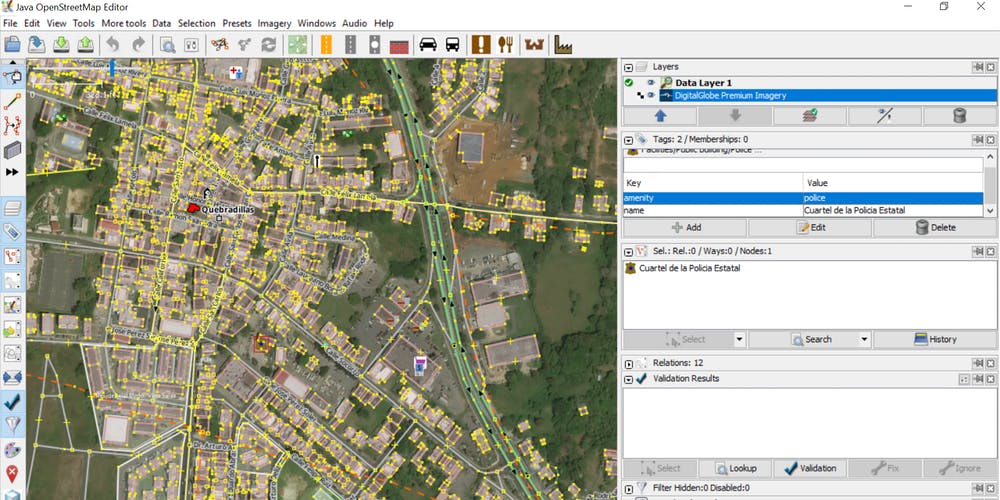Activate the Draw nodes tool
Image resolution: width=1000 pixels, height=500 pixels.
(x=12, y=101)
